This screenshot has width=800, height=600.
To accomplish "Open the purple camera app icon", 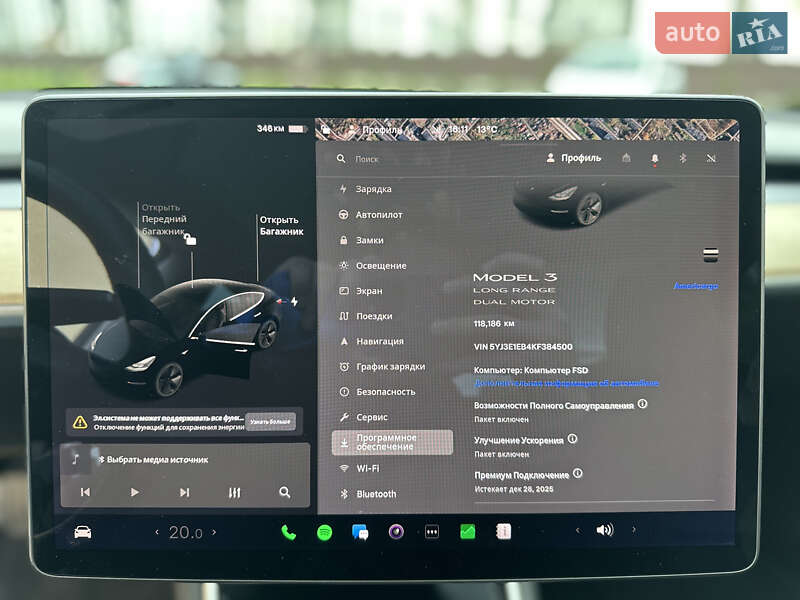I will [x=396, y=532].
